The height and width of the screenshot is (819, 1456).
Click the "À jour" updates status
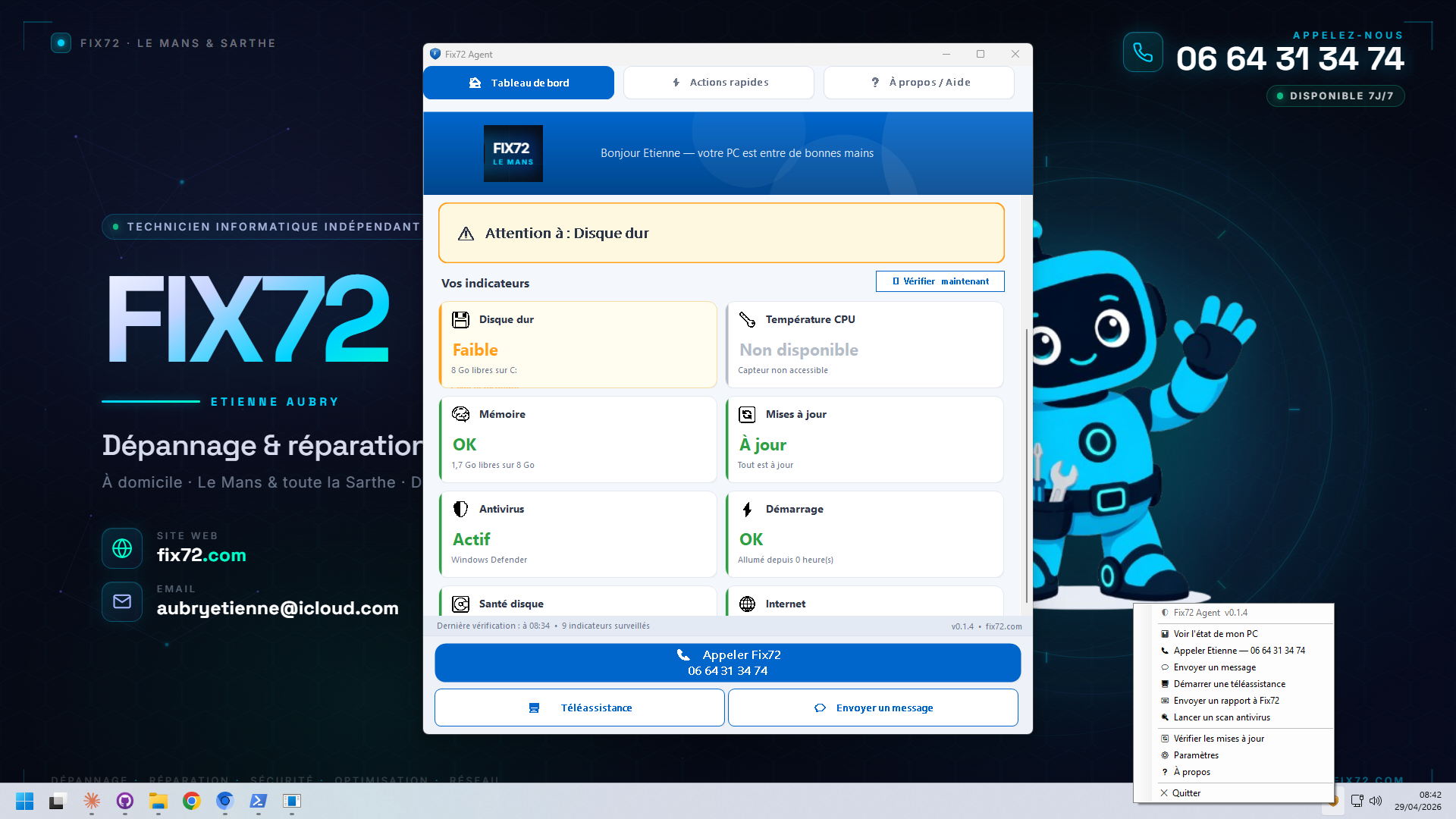point(763,444)
